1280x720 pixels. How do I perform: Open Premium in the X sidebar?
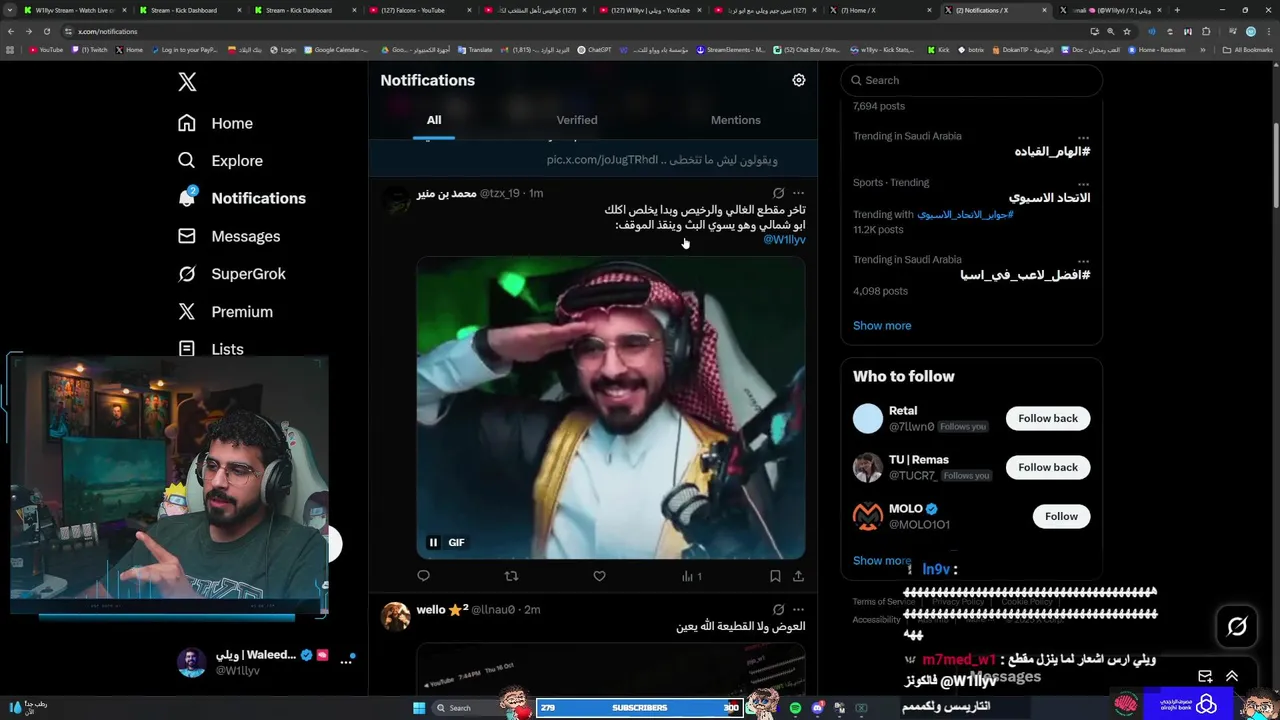(224, 312)
